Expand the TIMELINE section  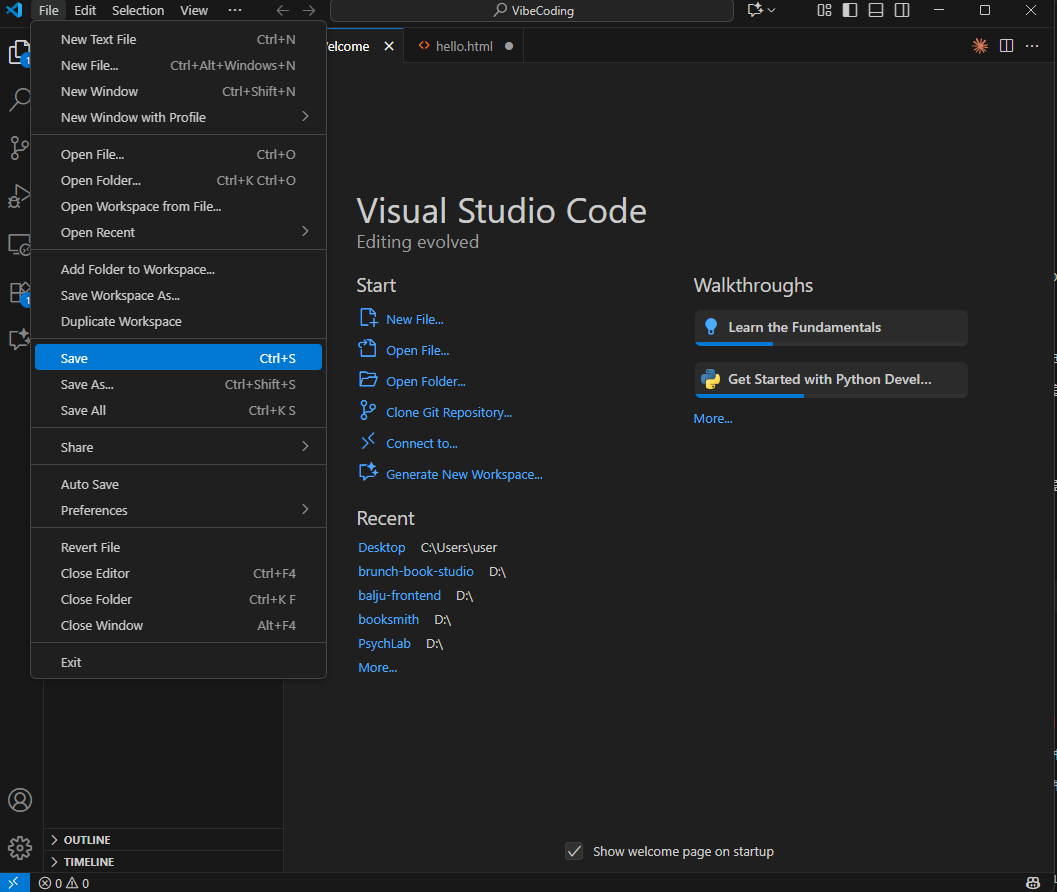point(88,862)
